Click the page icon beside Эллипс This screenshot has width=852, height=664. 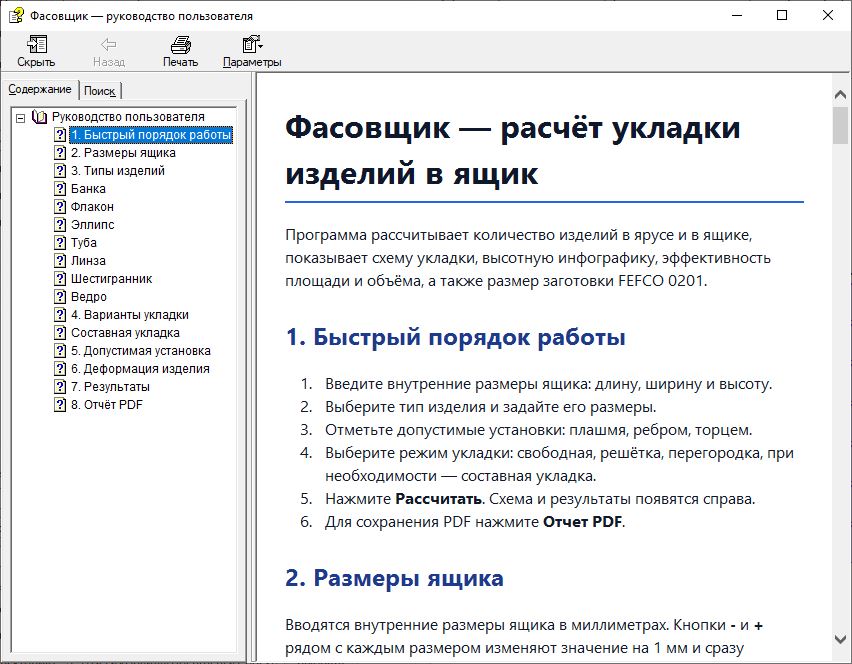coord(60,224)
